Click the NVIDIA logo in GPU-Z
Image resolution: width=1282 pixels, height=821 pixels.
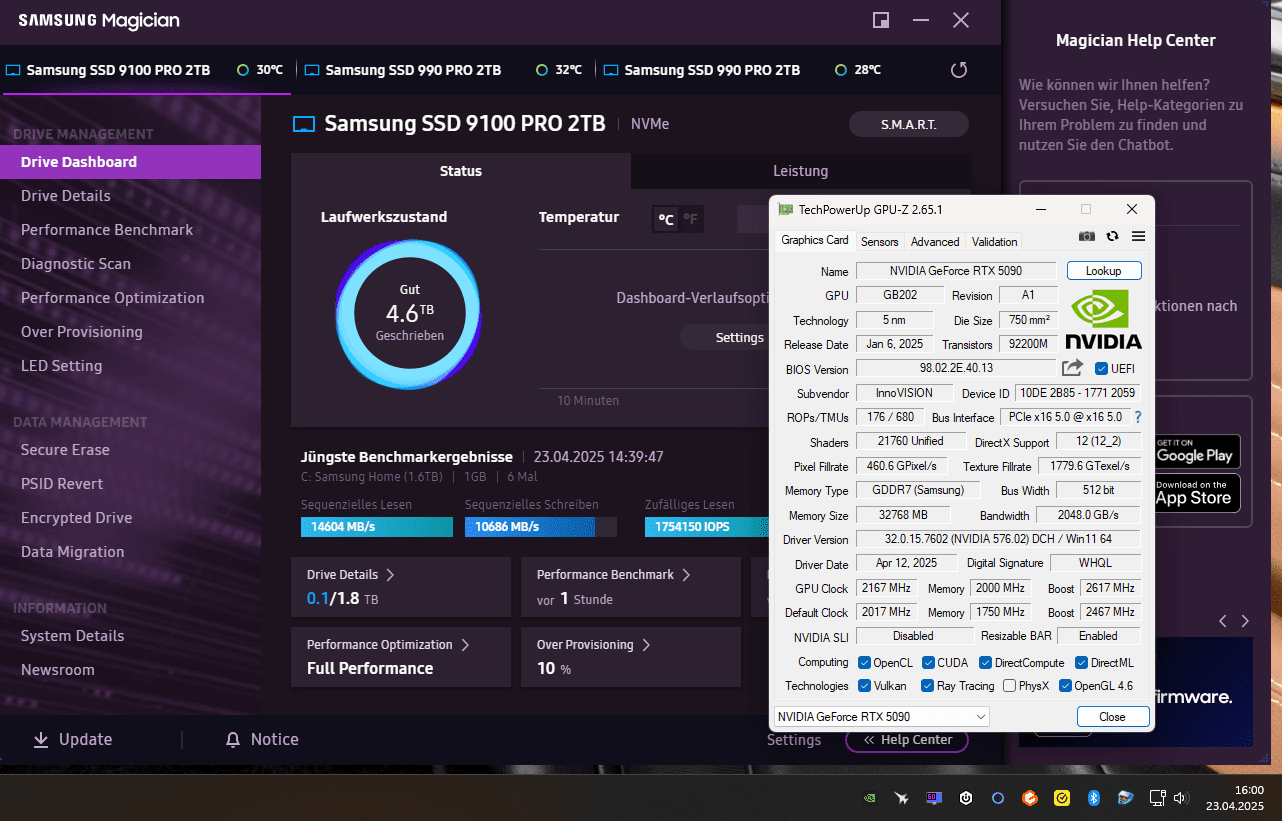tap(1103, 319)
